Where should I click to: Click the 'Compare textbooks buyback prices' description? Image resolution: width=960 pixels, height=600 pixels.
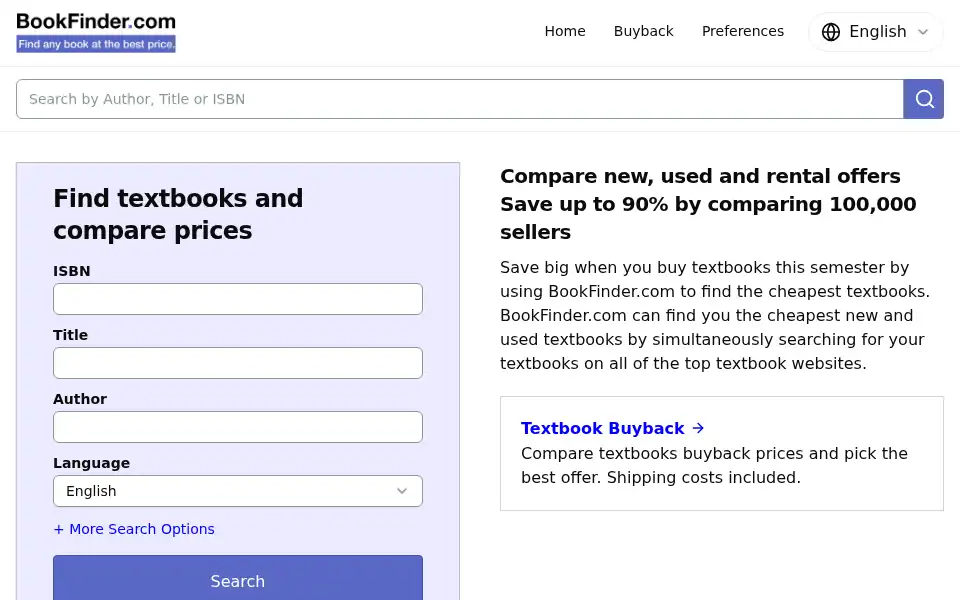point(714,465)
